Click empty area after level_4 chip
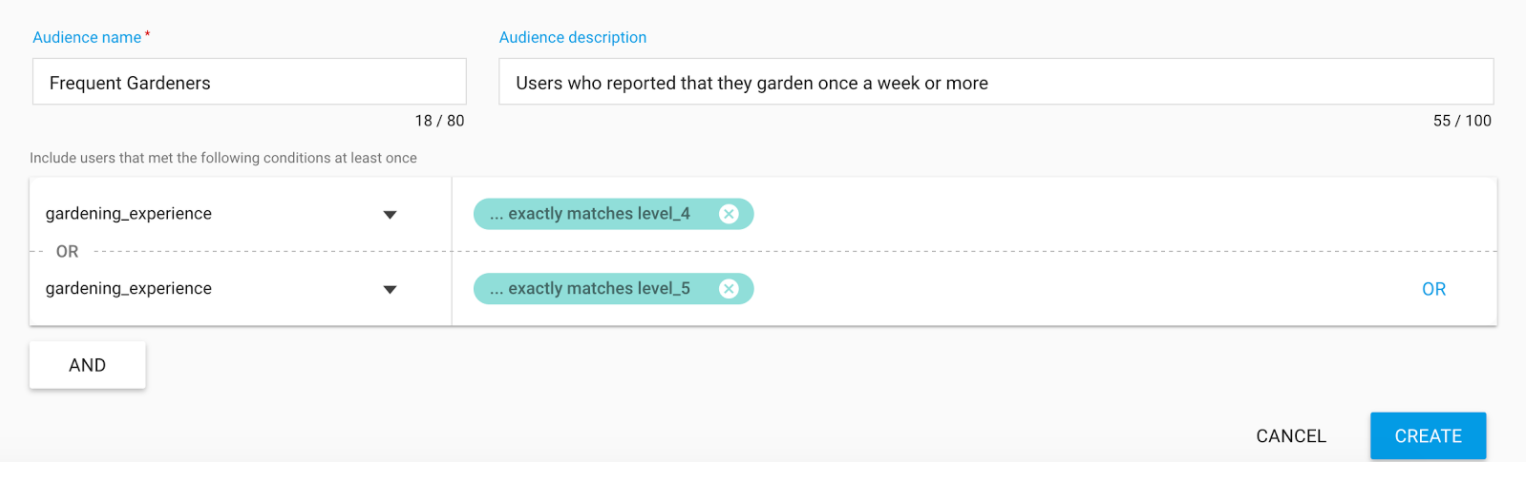 (1100, 214)
